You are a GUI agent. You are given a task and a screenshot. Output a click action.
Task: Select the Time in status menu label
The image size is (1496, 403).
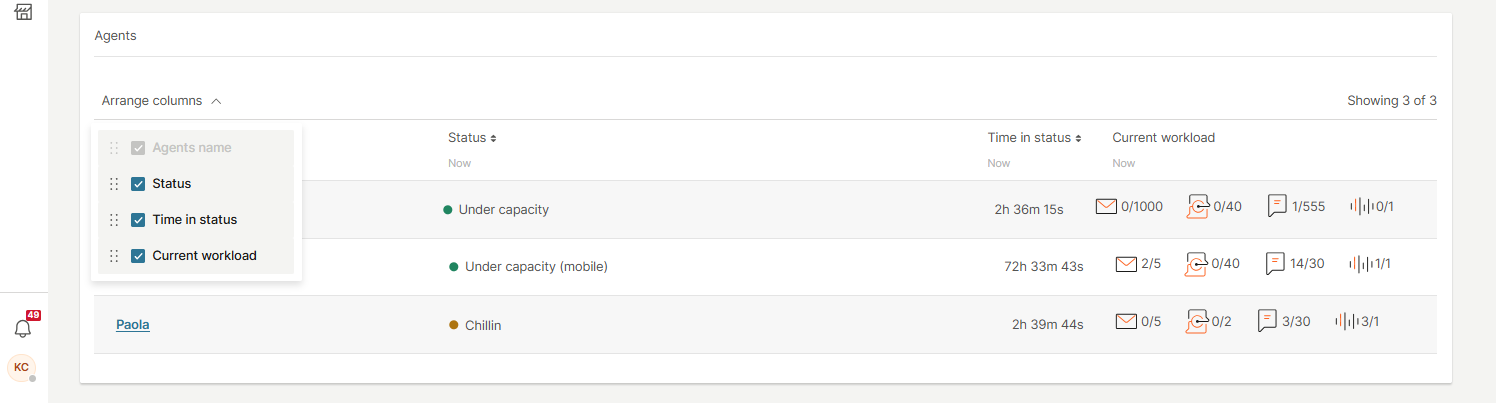[195, 220]
